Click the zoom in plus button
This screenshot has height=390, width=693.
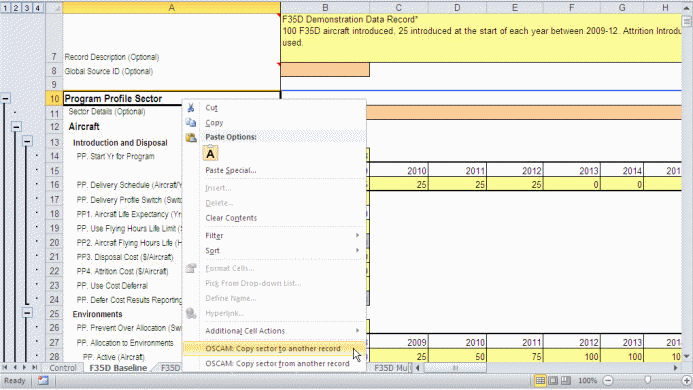686,380
